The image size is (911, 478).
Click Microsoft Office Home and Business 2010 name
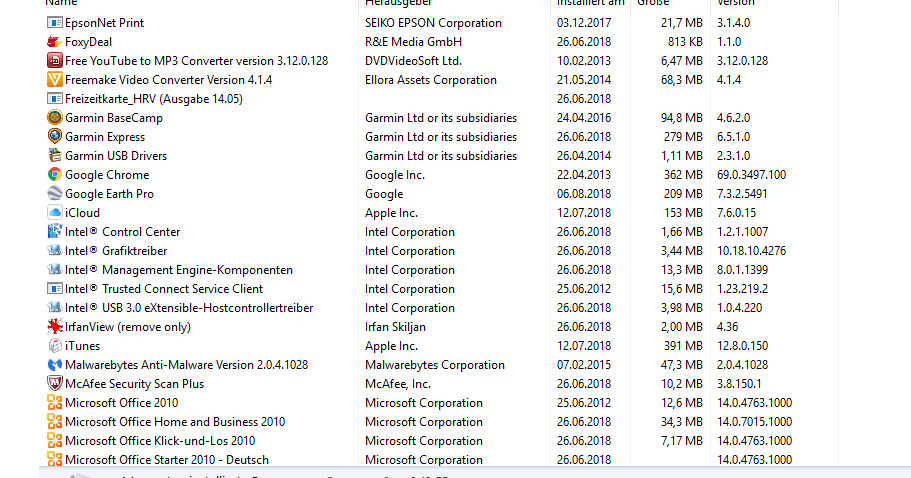175,422
